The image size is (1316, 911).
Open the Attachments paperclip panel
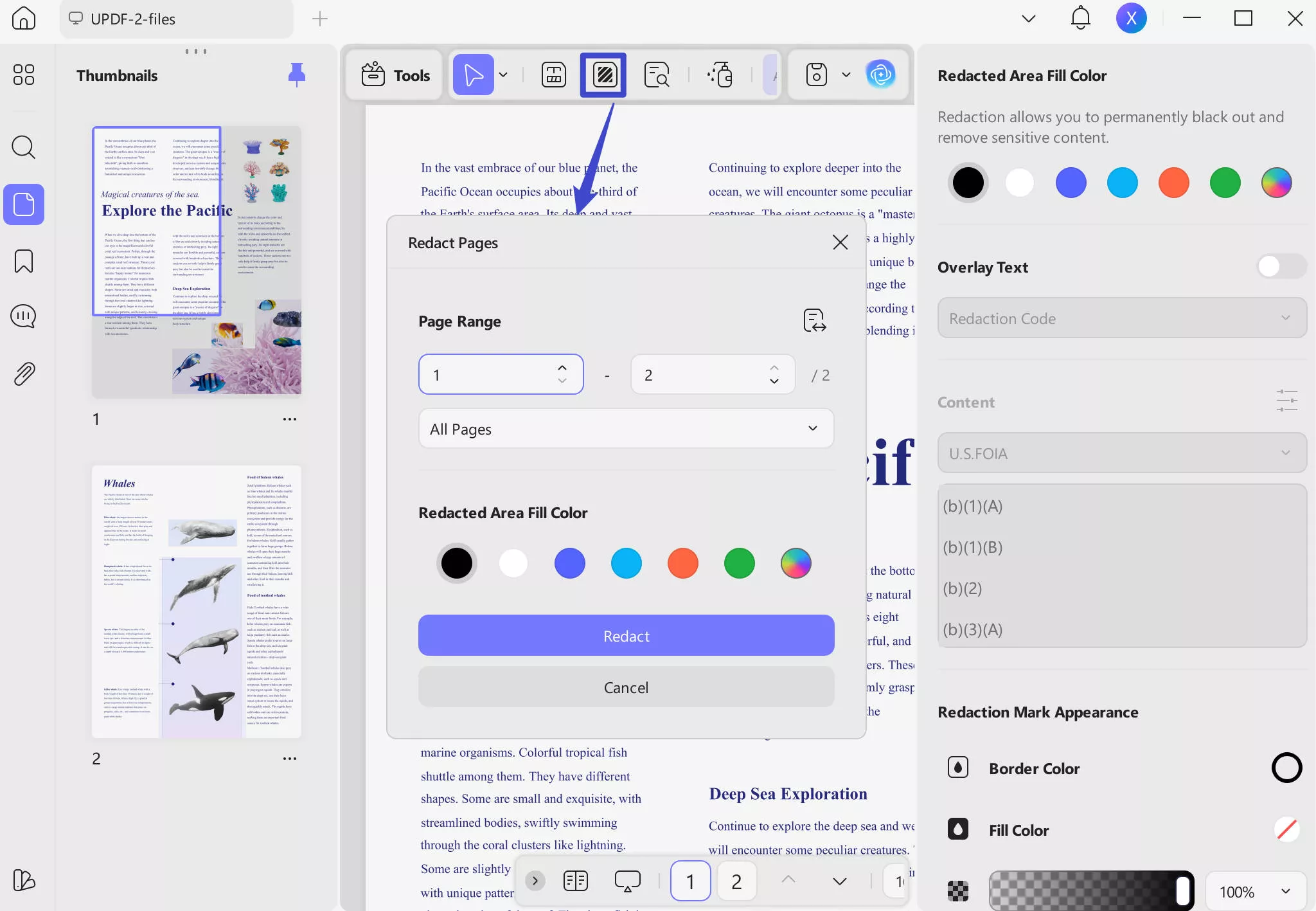(24, 373)
